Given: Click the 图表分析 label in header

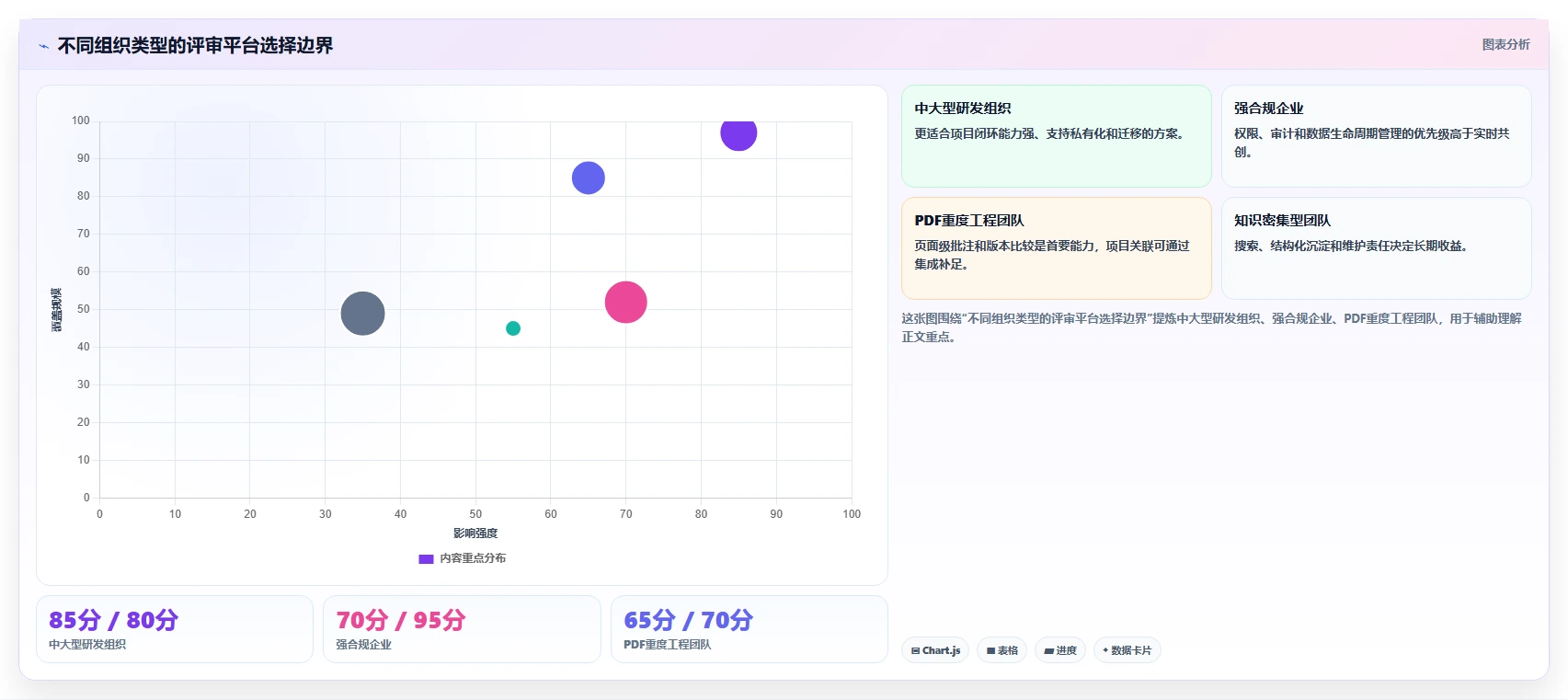Looking at the screenshot, I should pyautogui.click(x=1505, y=44).
